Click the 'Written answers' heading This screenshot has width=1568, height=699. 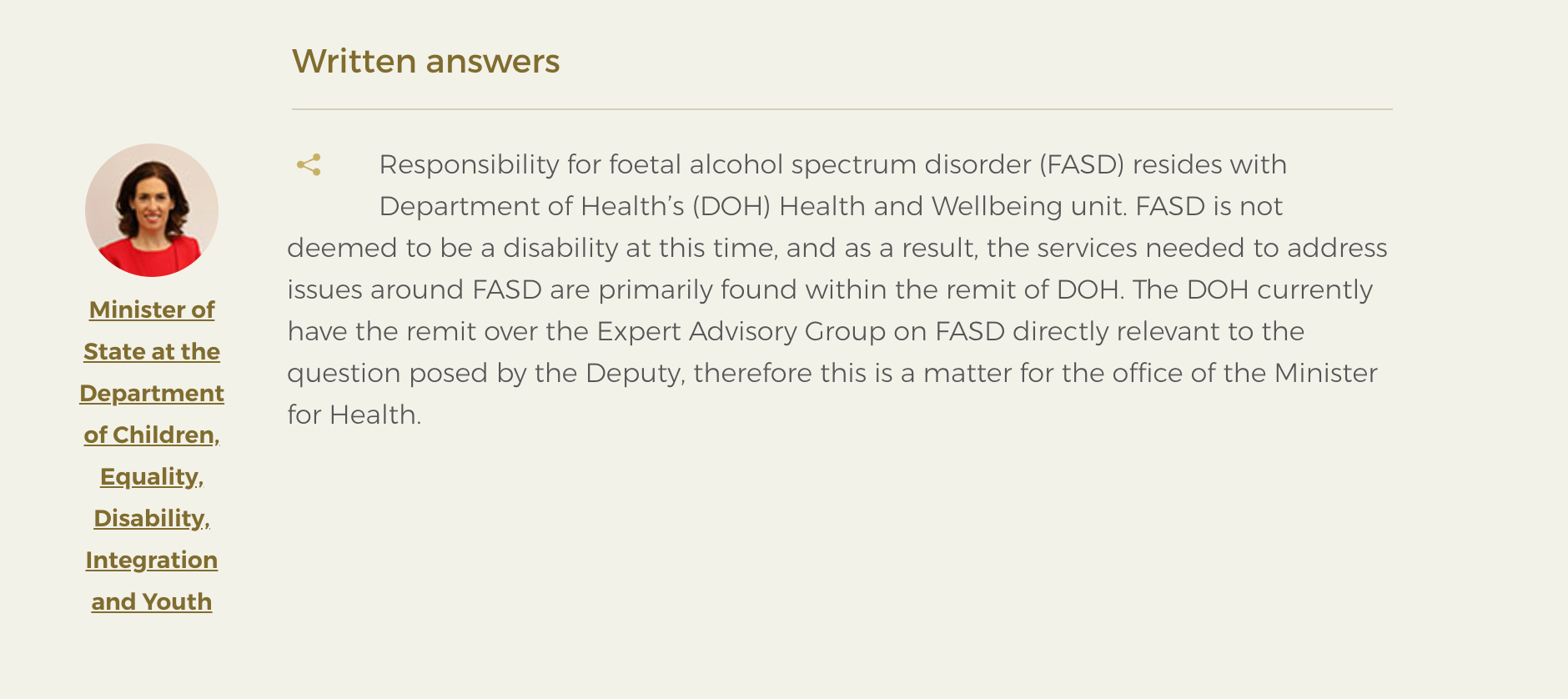click(x=425, y=61)
